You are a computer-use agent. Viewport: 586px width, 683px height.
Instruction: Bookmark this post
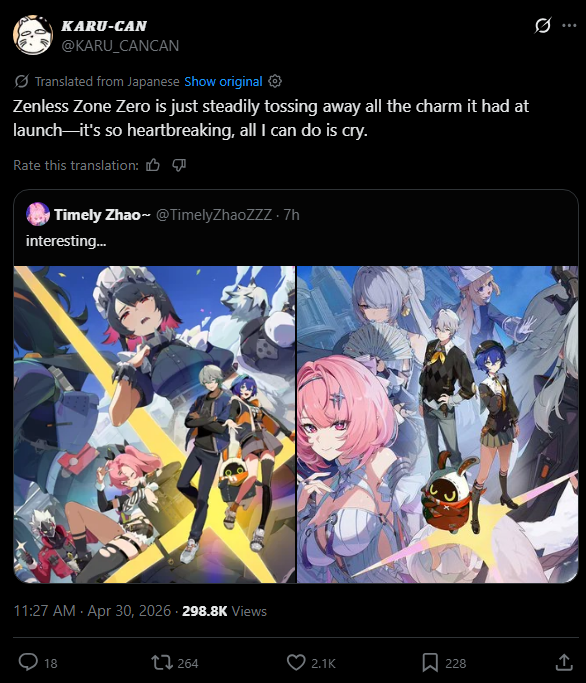pyautogui.click(x=430, y=663)
